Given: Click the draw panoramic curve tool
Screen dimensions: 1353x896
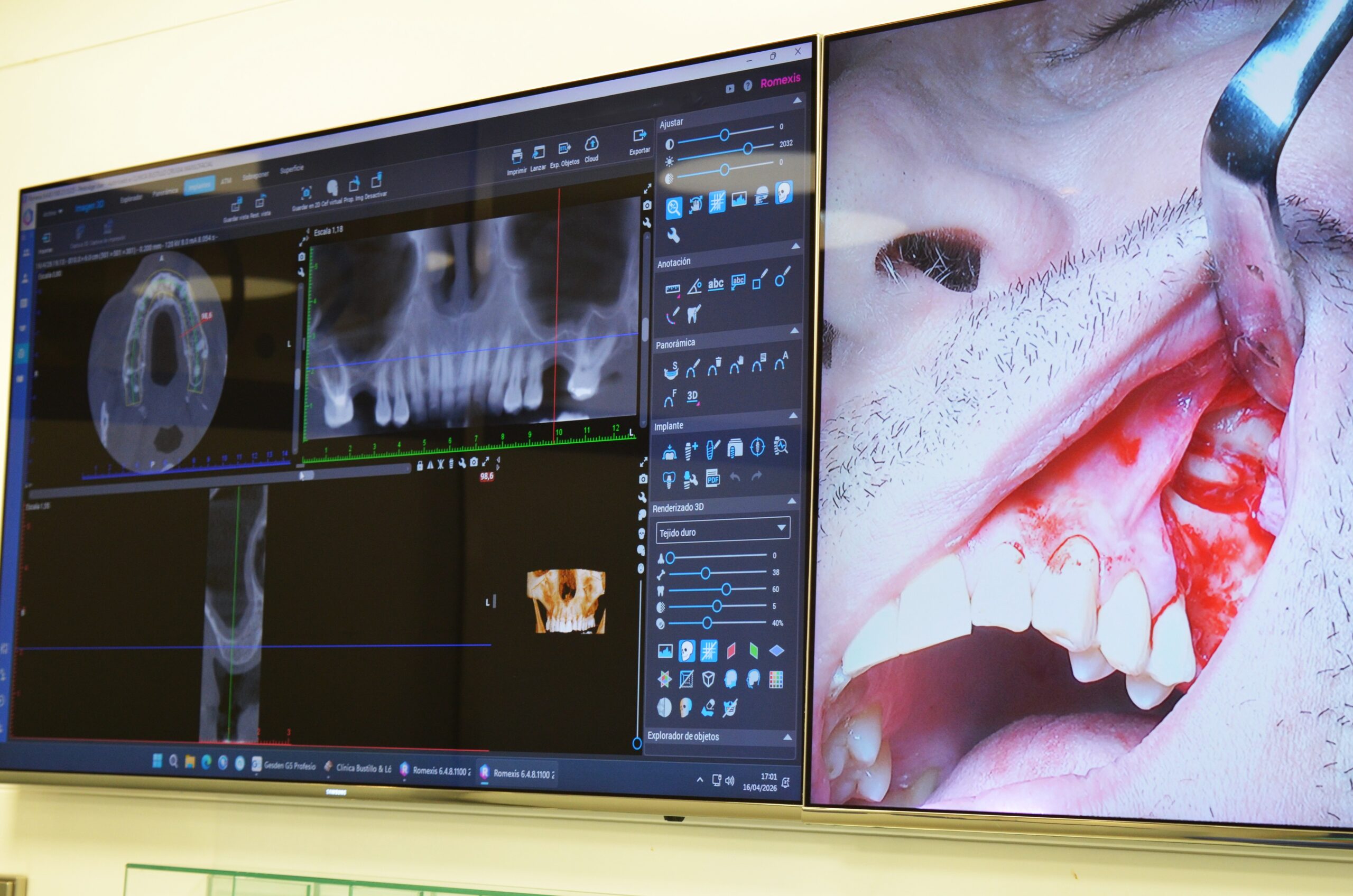Looking at the screenshot, I should [x=692, y=369].
